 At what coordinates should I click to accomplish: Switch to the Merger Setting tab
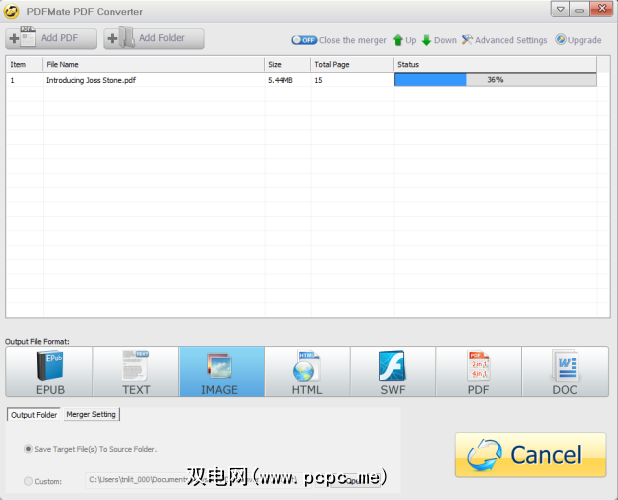point(91,414)
